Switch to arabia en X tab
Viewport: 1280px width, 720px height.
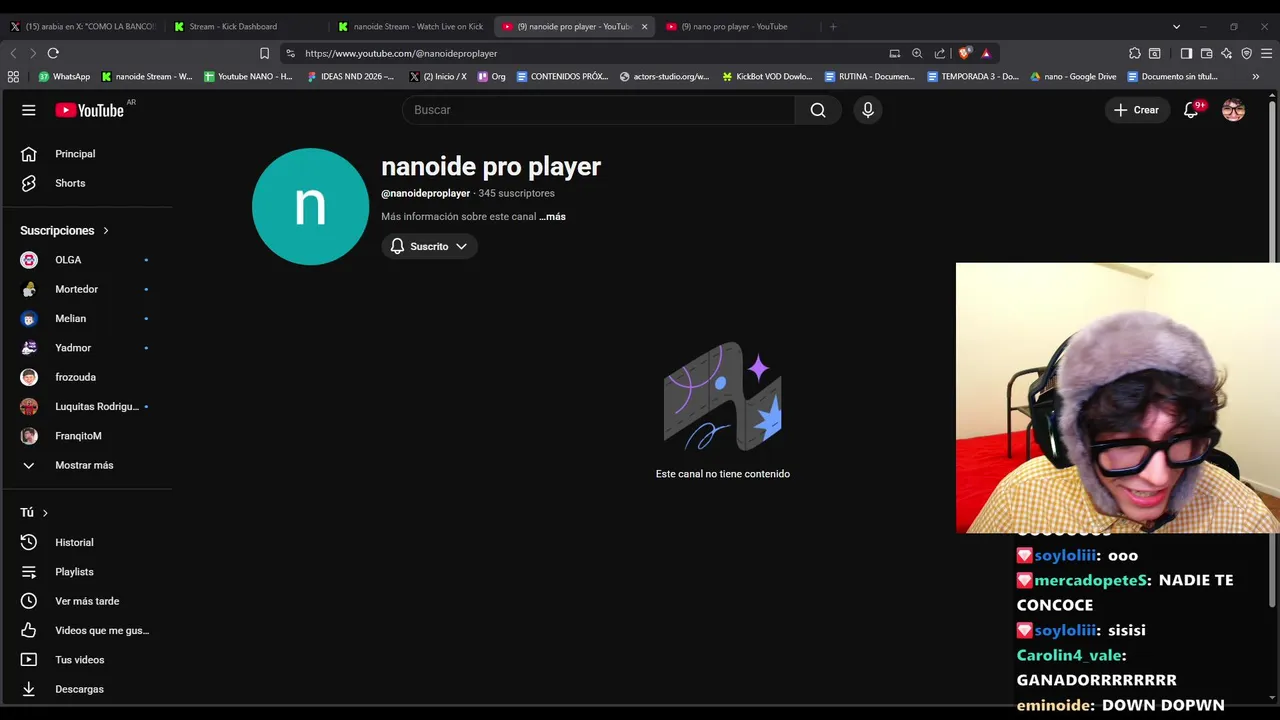[84, 27]
